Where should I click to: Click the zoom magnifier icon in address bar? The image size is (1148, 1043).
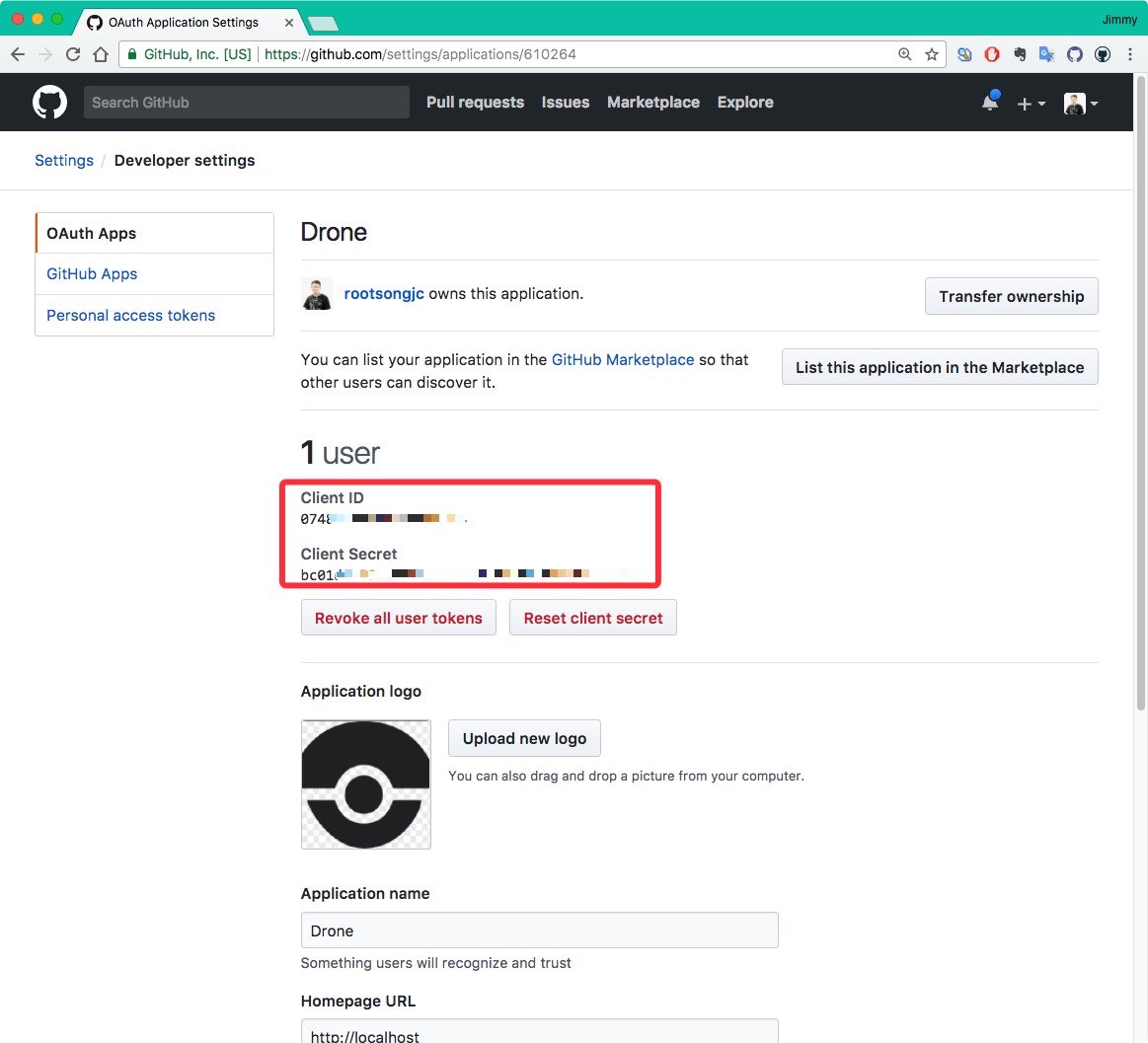click(904, 55)
